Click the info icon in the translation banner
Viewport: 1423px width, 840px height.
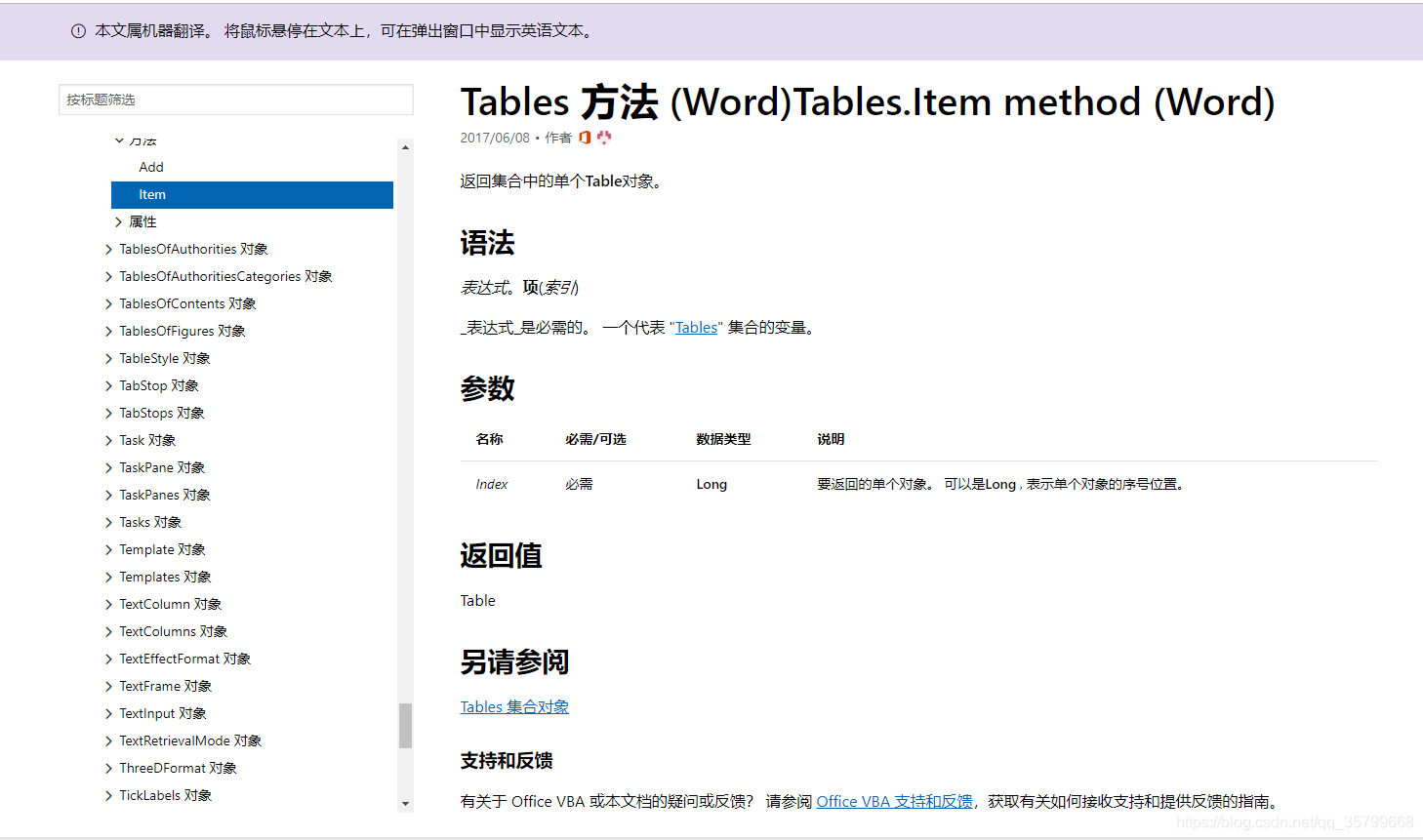[78, 31]
